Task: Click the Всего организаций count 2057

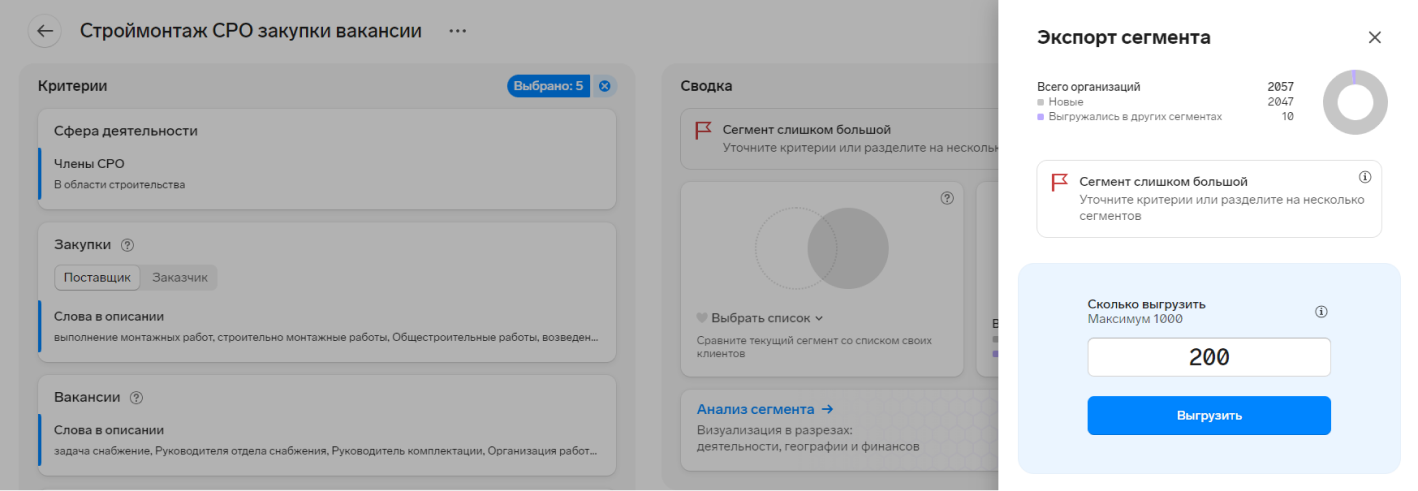Action: (x=1280, y=87)
